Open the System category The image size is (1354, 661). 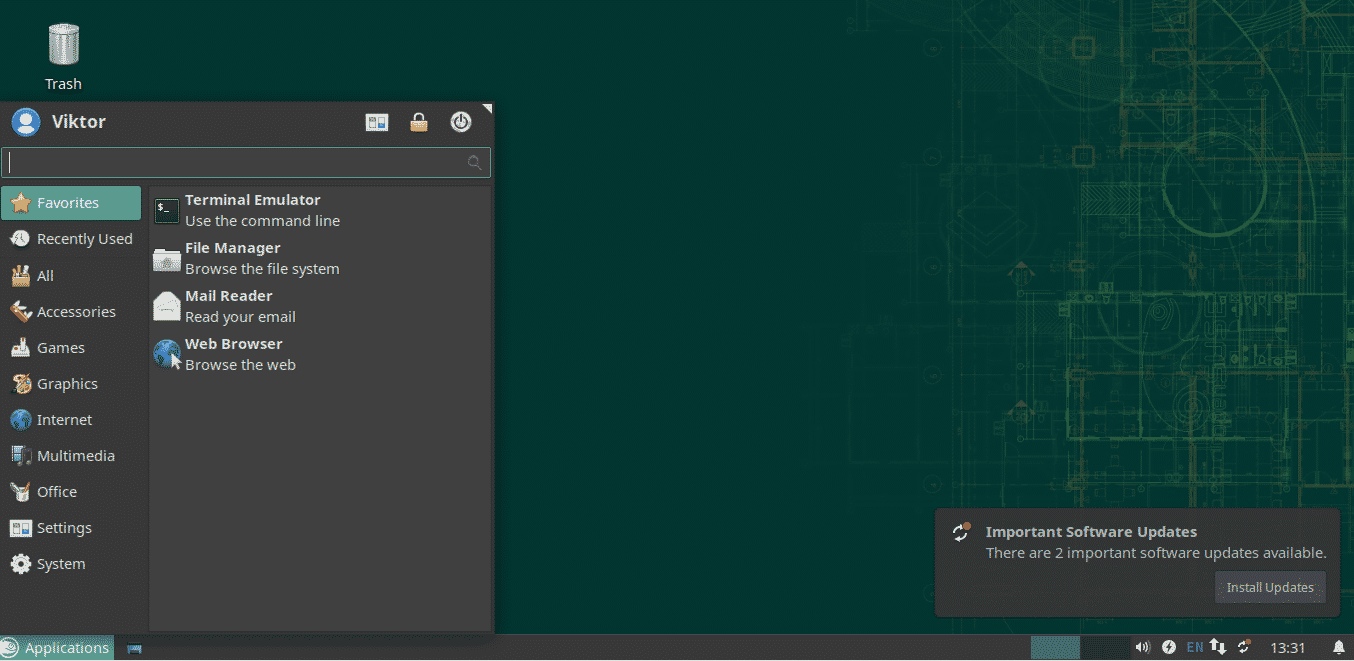click(x=71, y=563)
